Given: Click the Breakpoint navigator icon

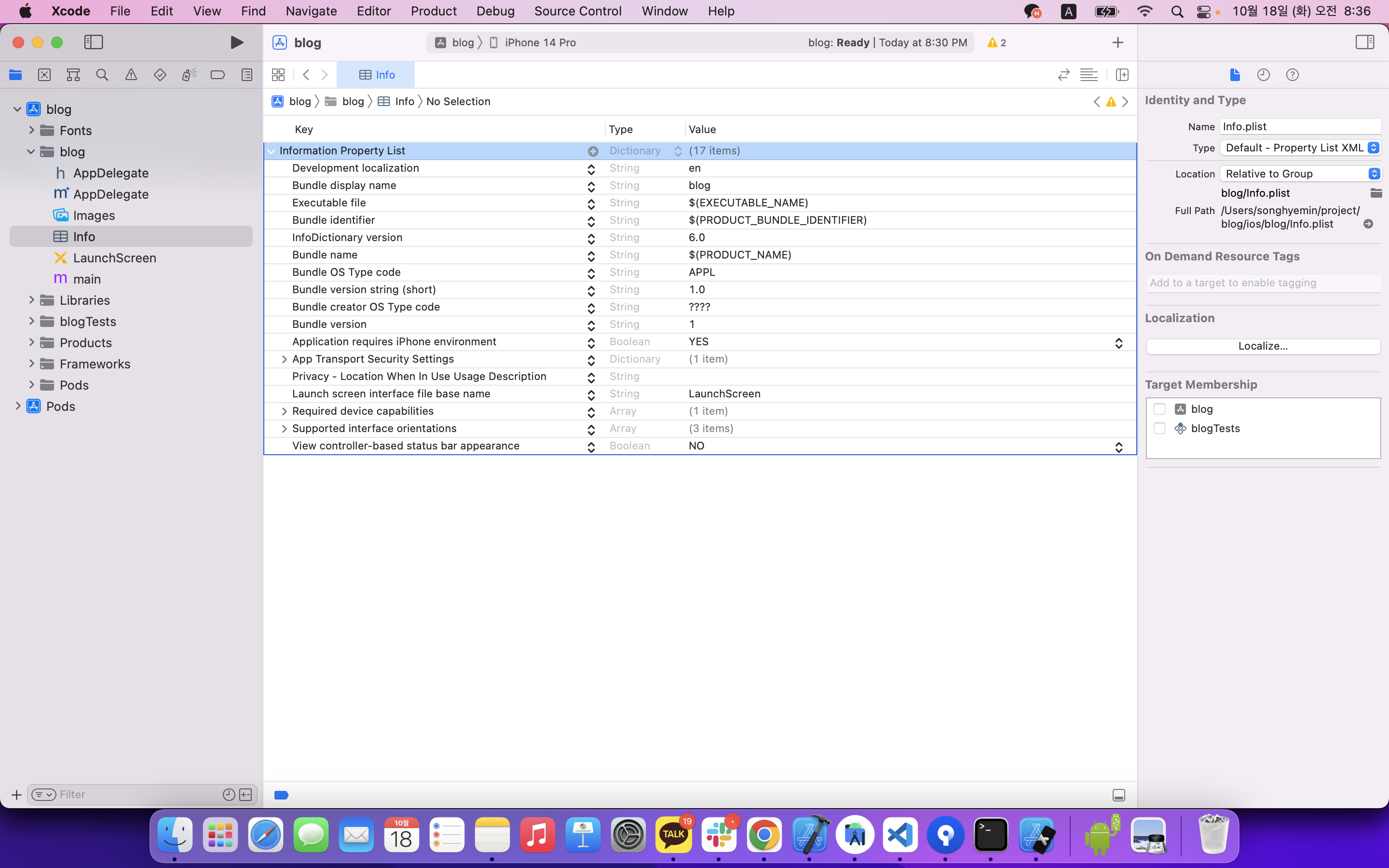Looking at the screenshot, I should pos(218,75).
